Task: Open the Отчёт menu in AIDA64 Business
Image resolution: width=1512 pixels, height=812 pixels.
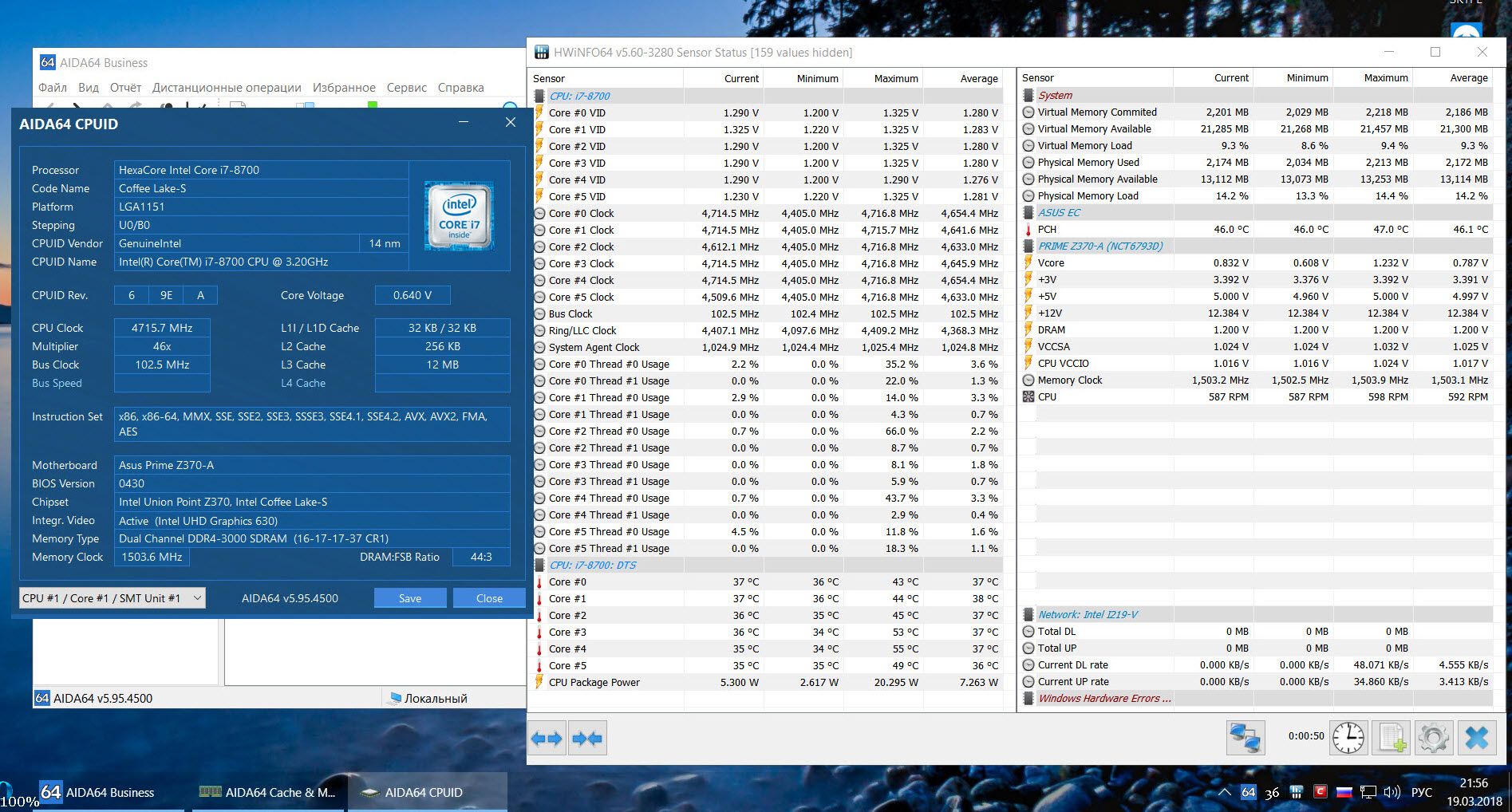Action: [x=125, y=88]
